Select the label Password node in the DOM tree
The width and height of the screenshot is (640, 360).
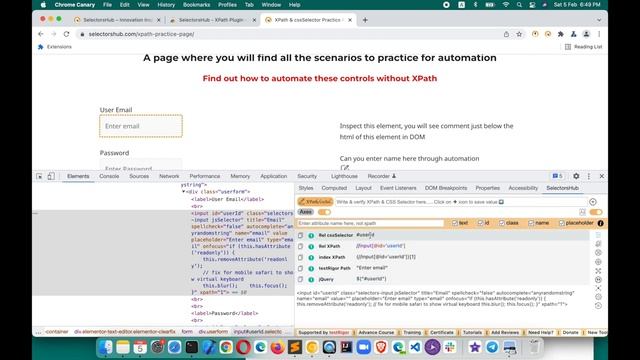(224, 313)
